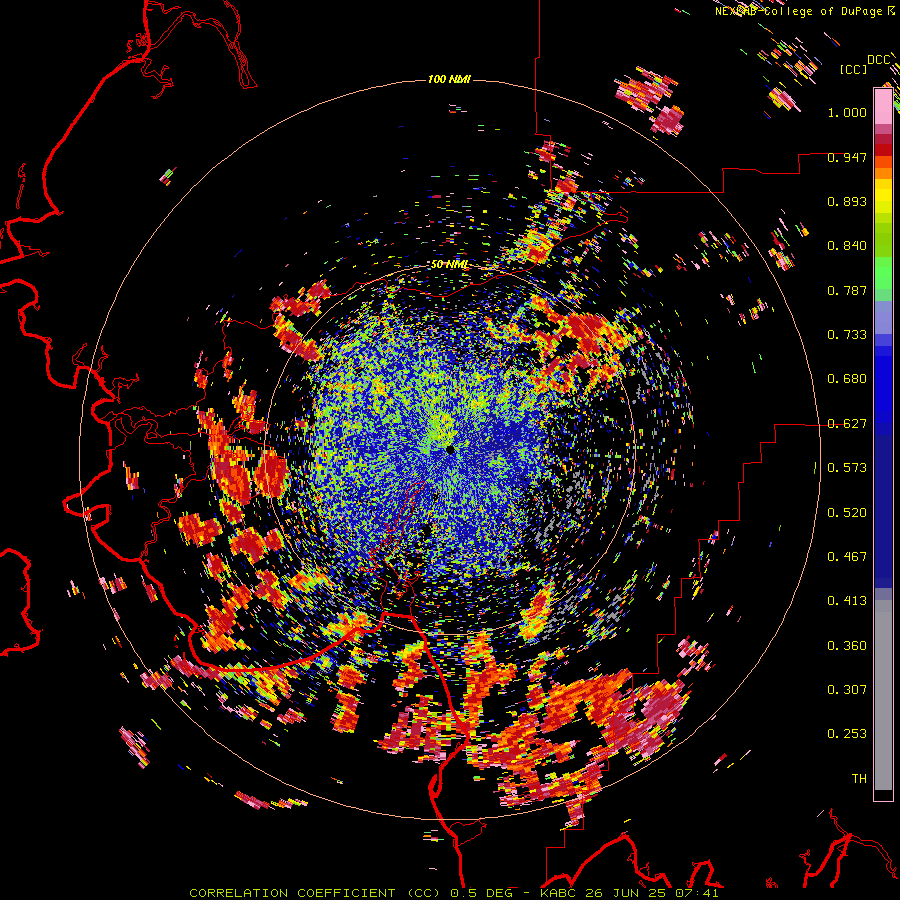The height and width of the screenshot is (900, 900).
Task: Click the [CC] unit label
Action: (x=853, y=69)
